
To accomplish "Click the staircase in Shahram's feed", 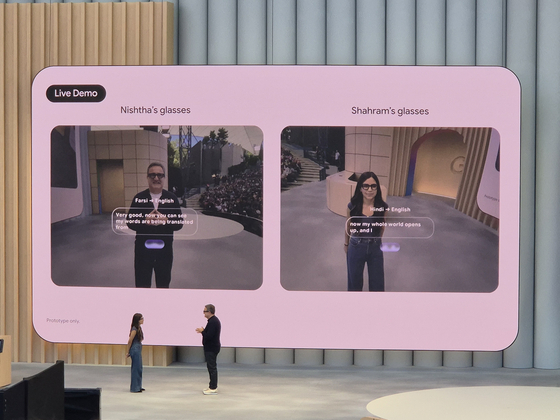I will click(x=308, y=169).
